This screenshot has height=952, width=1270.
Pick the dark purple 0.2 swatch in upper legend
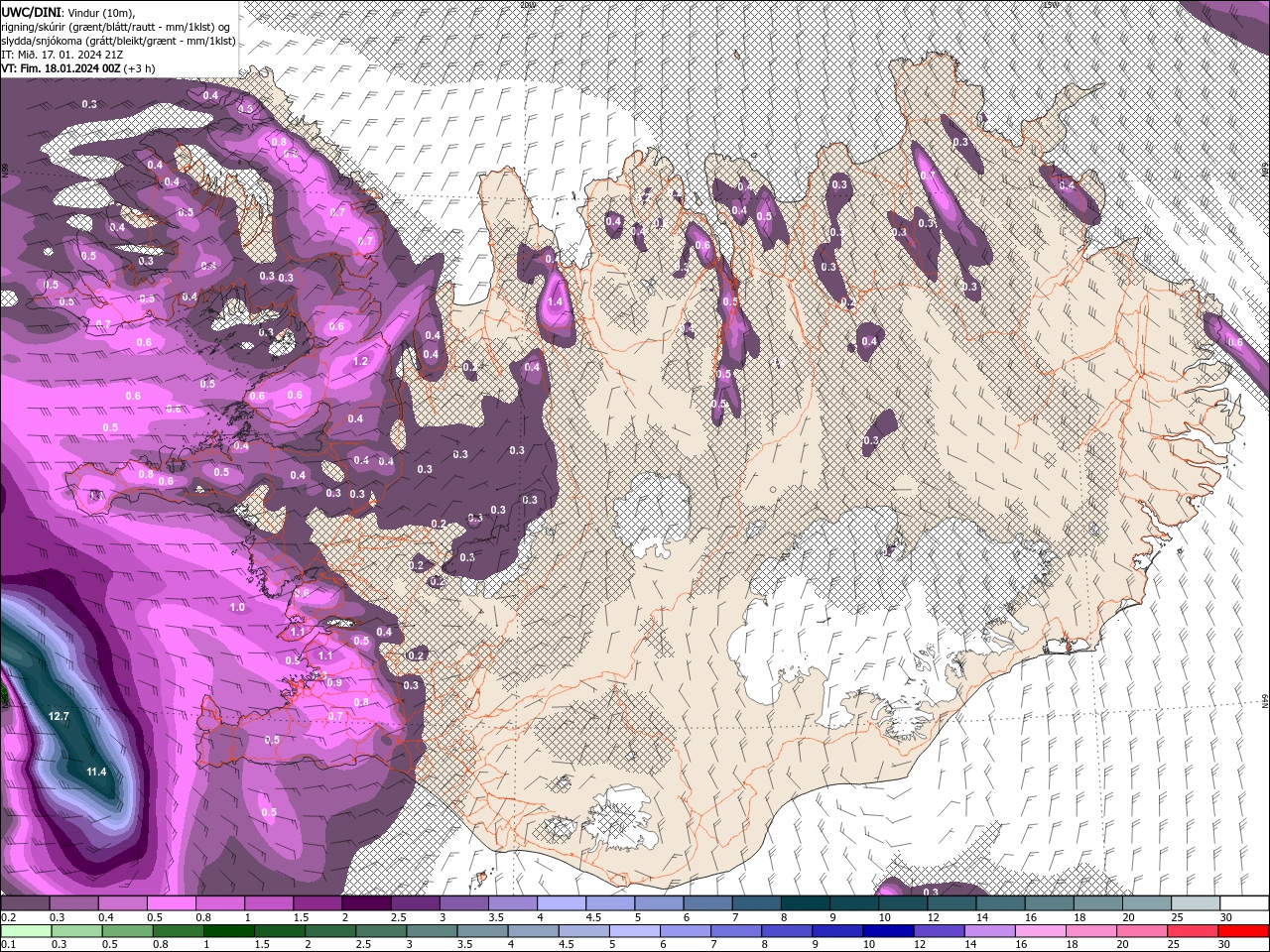(x=25, y=903)
